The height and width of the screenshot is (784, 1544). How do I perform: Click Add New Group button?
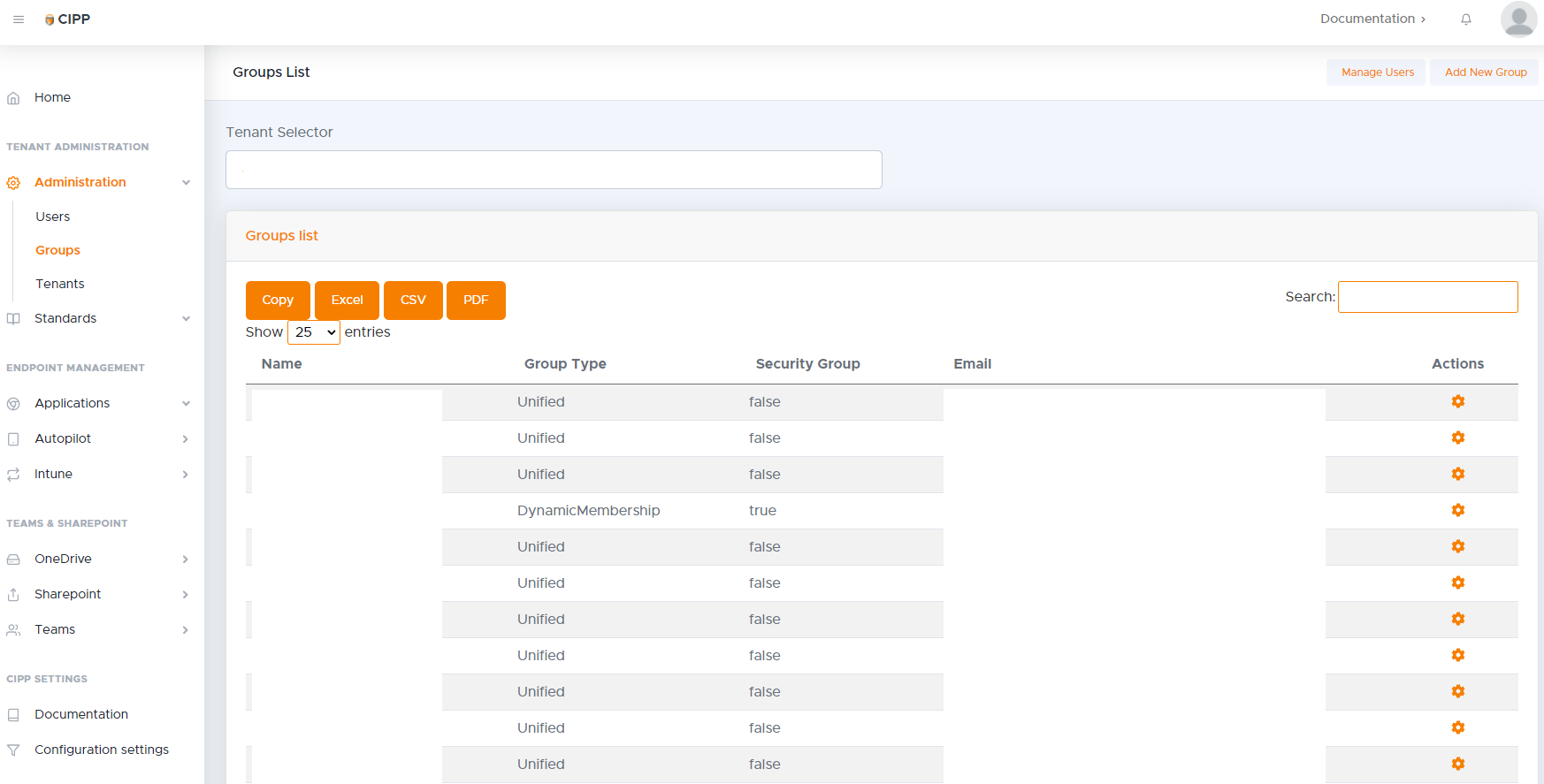pos(1485,72)
